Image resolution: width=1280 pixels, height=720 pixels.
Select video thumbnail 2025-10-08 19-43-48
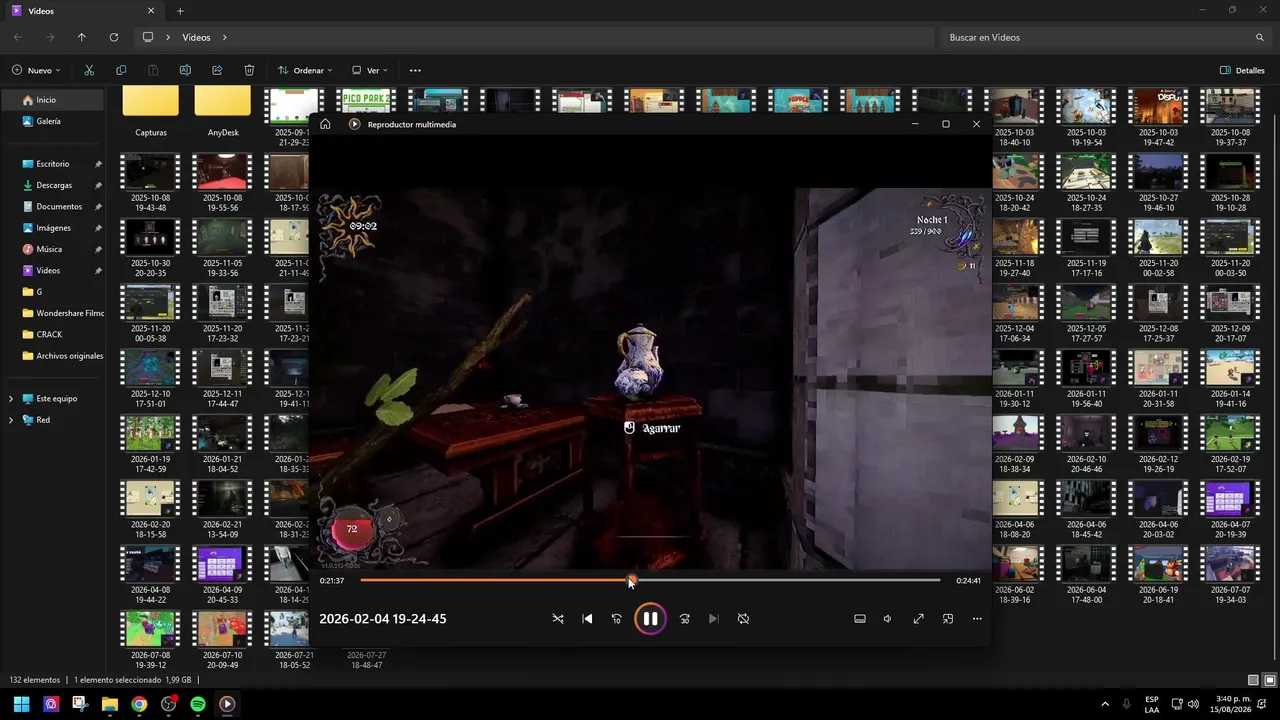click(150, 182)
